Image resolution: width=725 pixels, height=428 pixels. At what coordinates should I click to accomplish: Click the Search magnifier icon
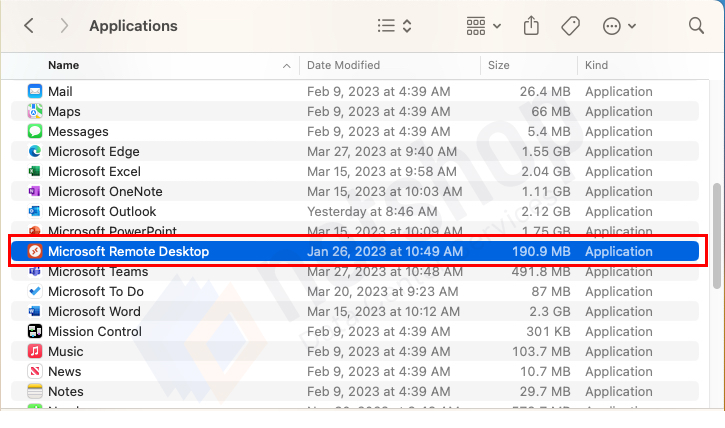coord(696,26)
